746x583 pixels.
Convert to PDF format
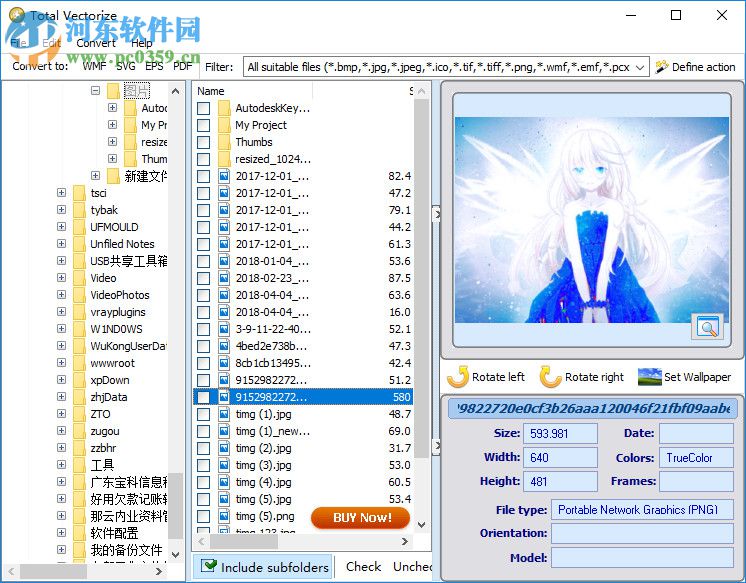[x=183, y=66]
